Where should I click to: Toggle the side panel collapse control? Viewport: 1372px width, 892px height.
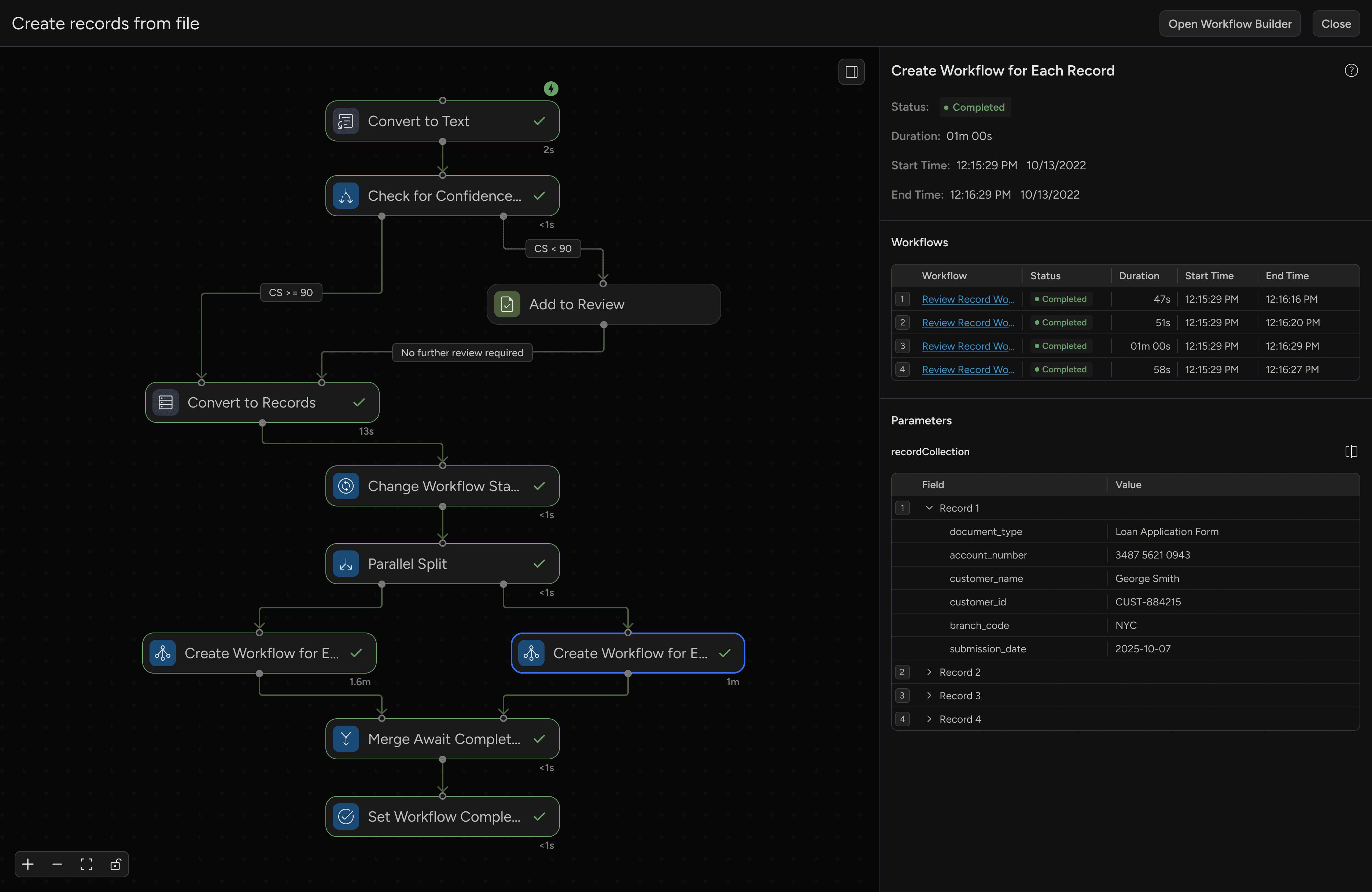pos(851,71)
